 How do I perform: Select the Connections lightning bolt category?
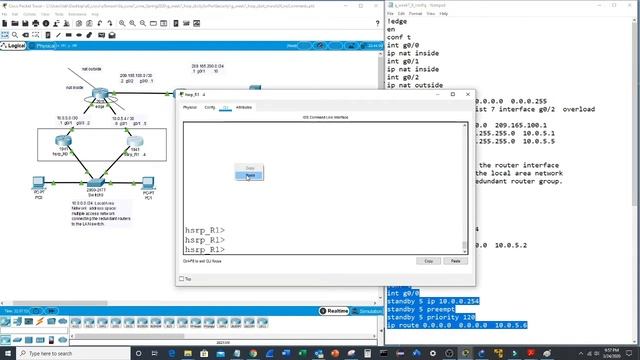(40, 322)
